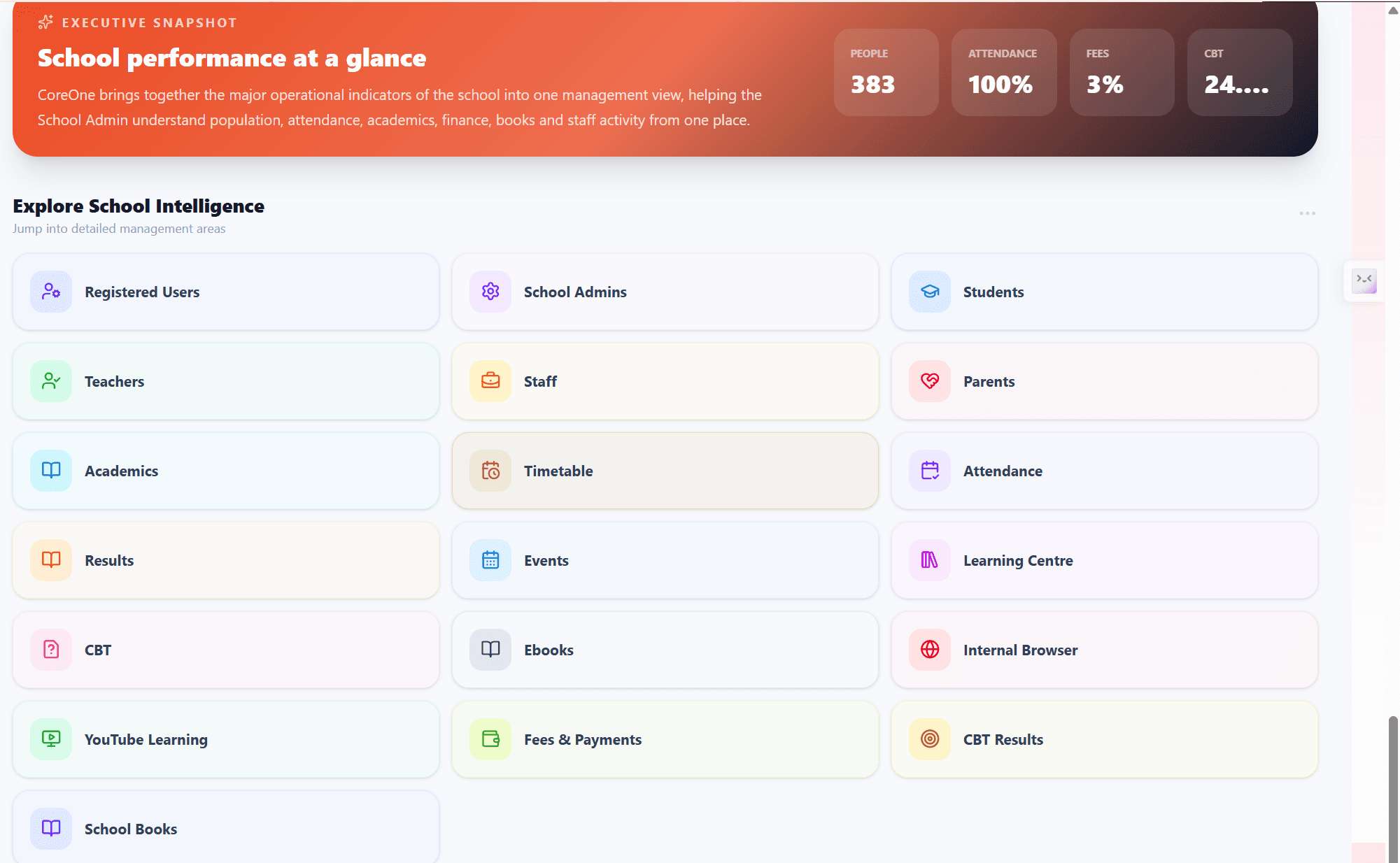Click the Learning Centre library icon
This screenshot has width=1400, height=863.
pyautogui.click(x=930, y=560)
